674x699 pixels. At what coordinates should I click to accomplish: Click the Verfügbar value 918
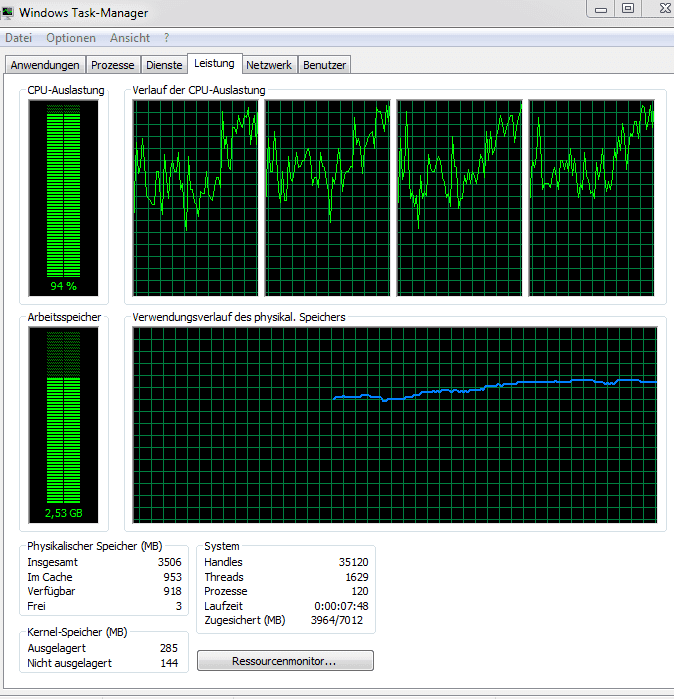(x=172, y=591)
